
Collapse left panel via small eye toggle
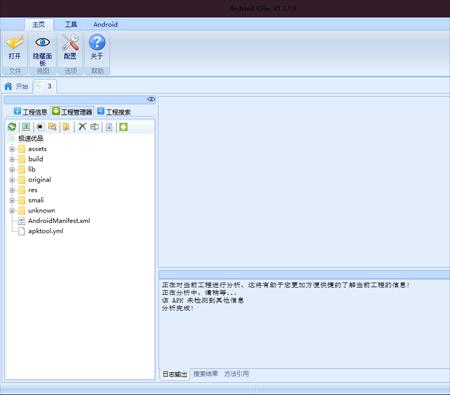151,99
